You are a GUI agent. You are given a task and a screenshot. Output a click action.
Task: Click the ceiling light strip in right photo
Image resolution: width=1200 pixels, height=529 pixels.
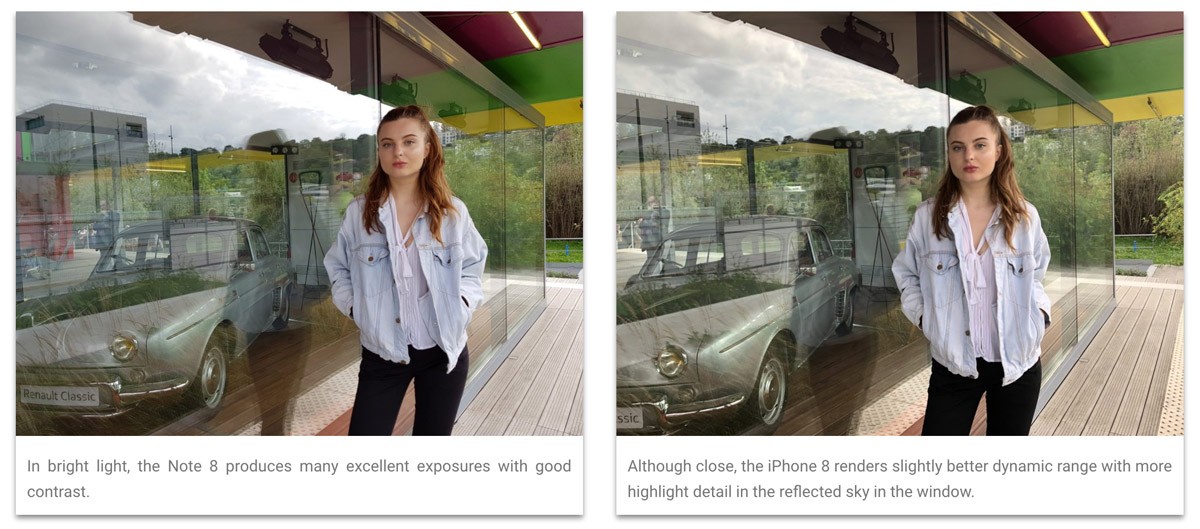point(1095,28)
